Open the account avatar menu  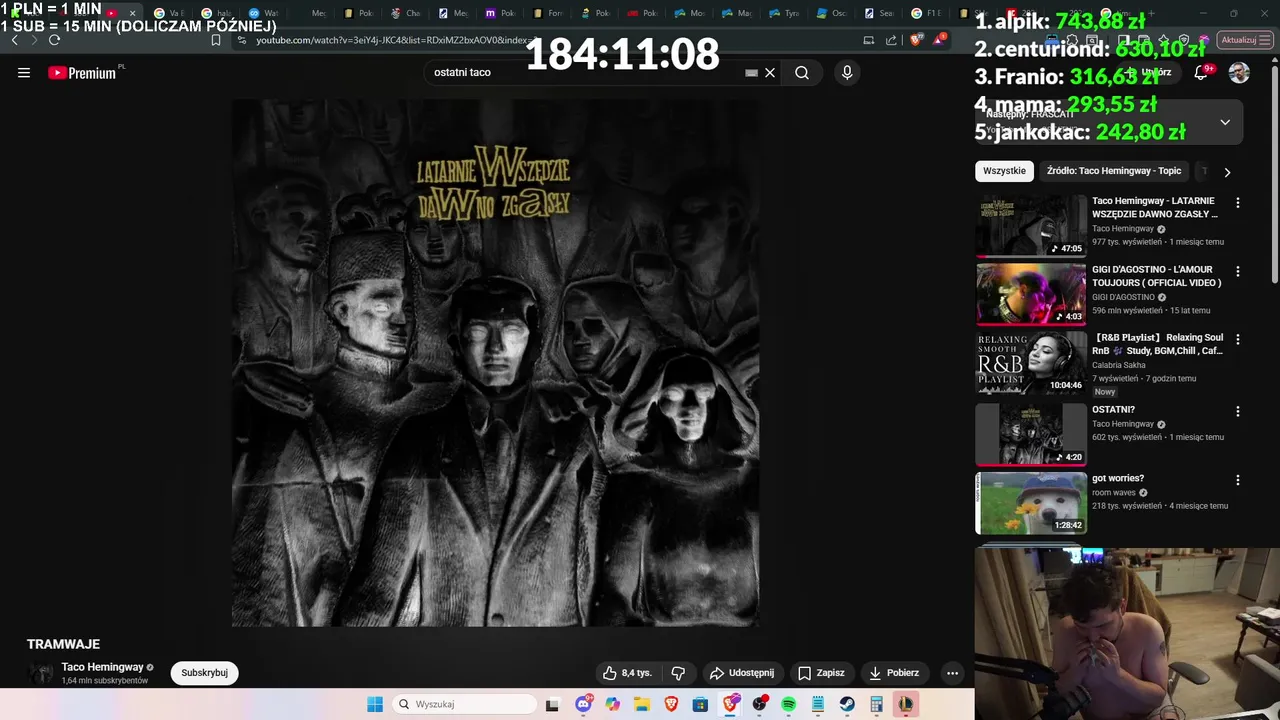click(1239, 72)
